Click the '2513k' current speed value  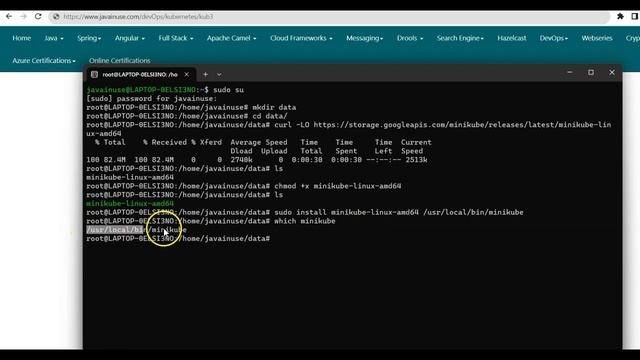pos(416,160)
